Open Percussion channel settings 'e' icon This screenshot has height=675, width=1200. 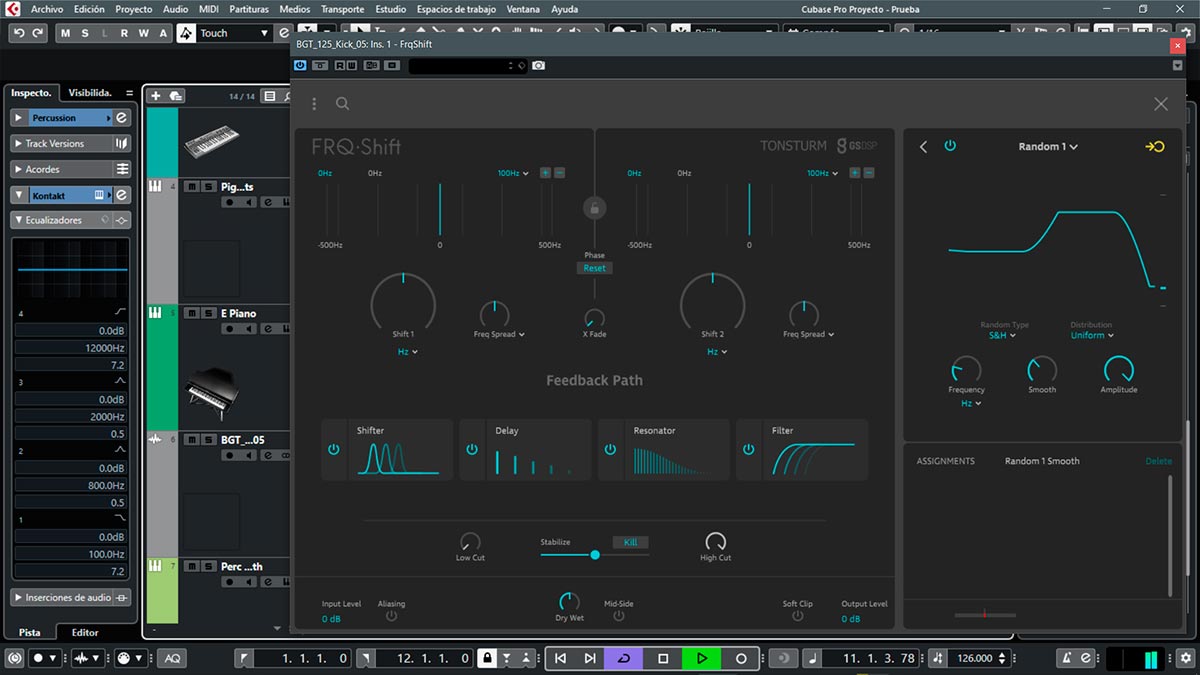[122, 118]
